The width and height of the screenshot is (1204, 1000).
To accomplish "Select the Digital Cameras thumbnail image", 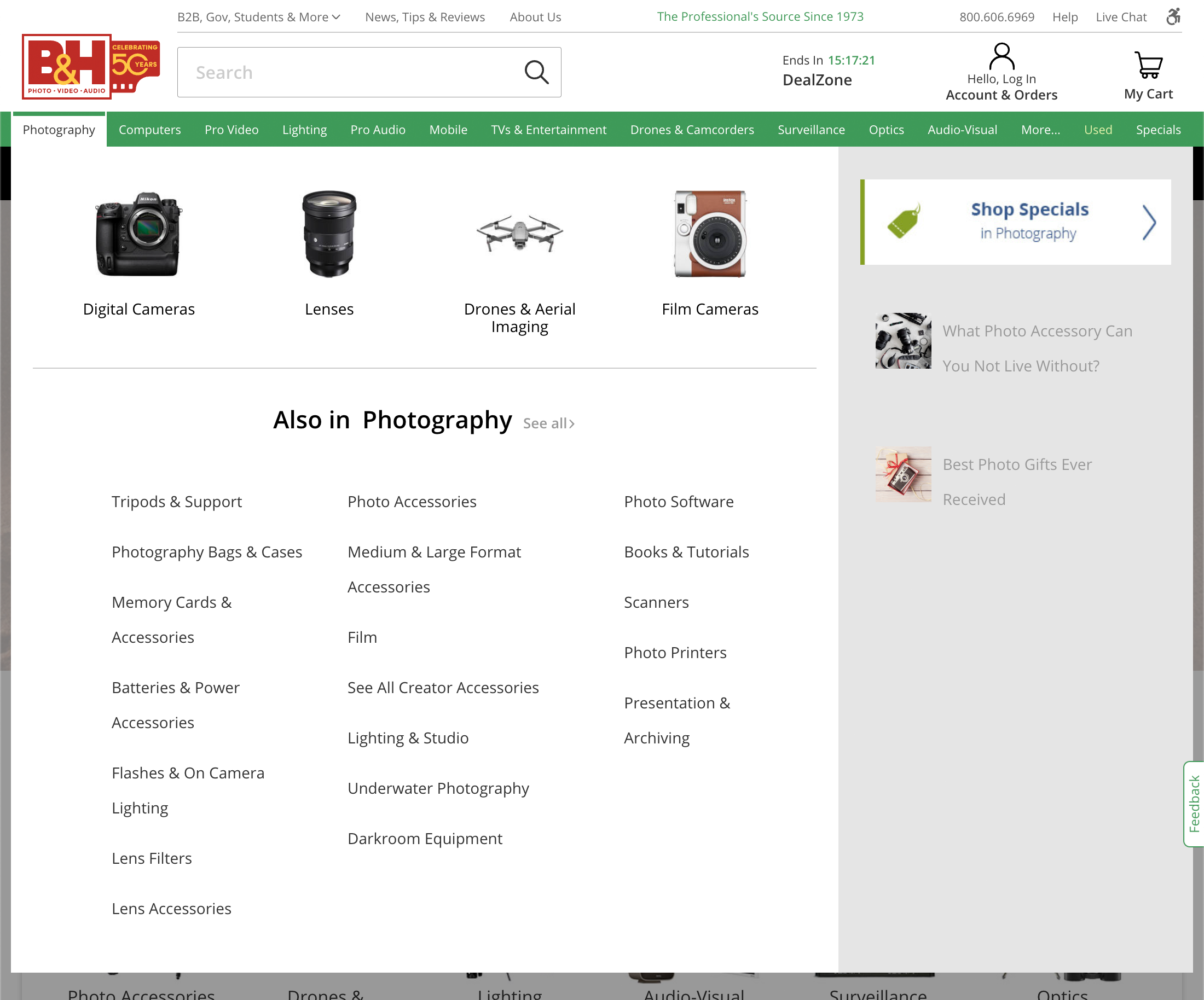I will 138,234.
